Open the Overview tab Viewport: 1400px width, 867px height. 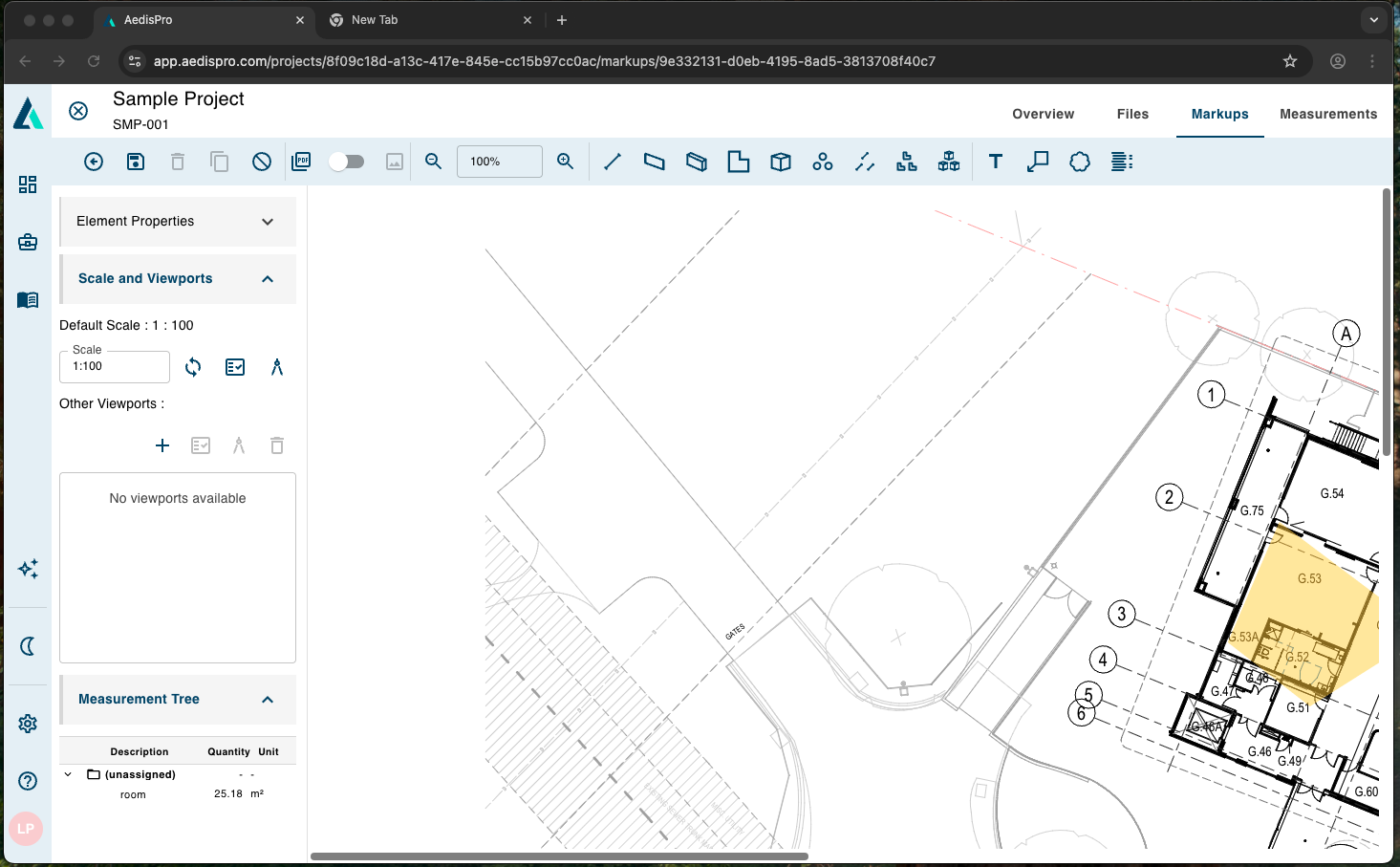click(x=1043, y=114)
